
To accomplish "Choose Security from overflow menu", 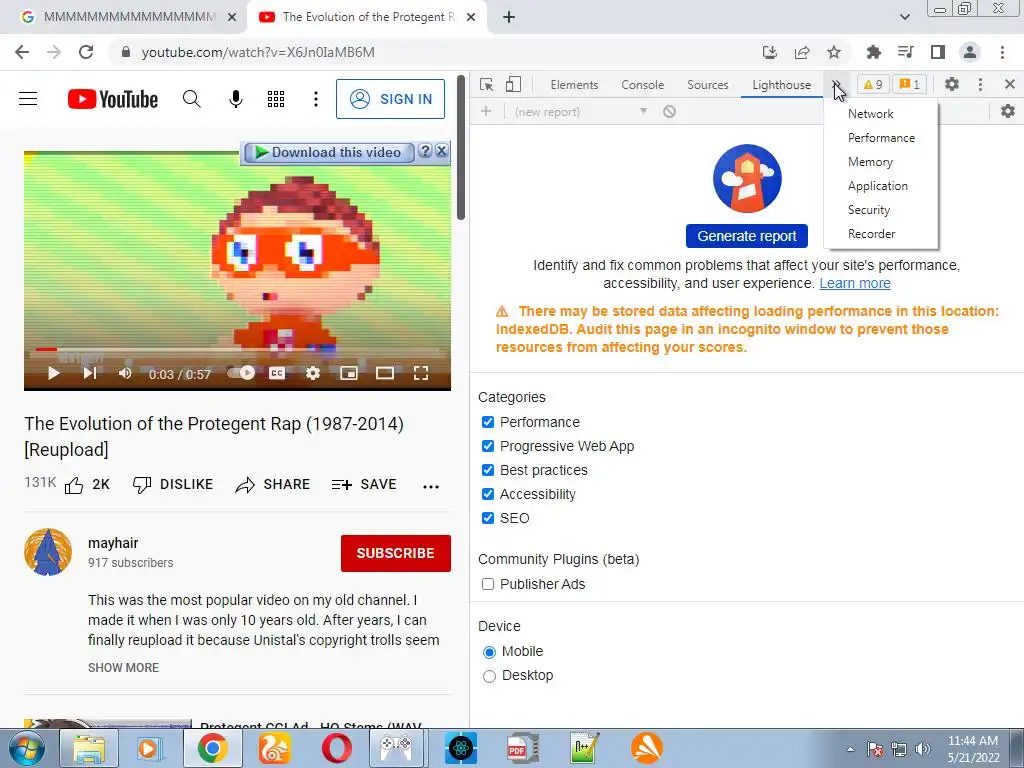I will coord(869,210).
